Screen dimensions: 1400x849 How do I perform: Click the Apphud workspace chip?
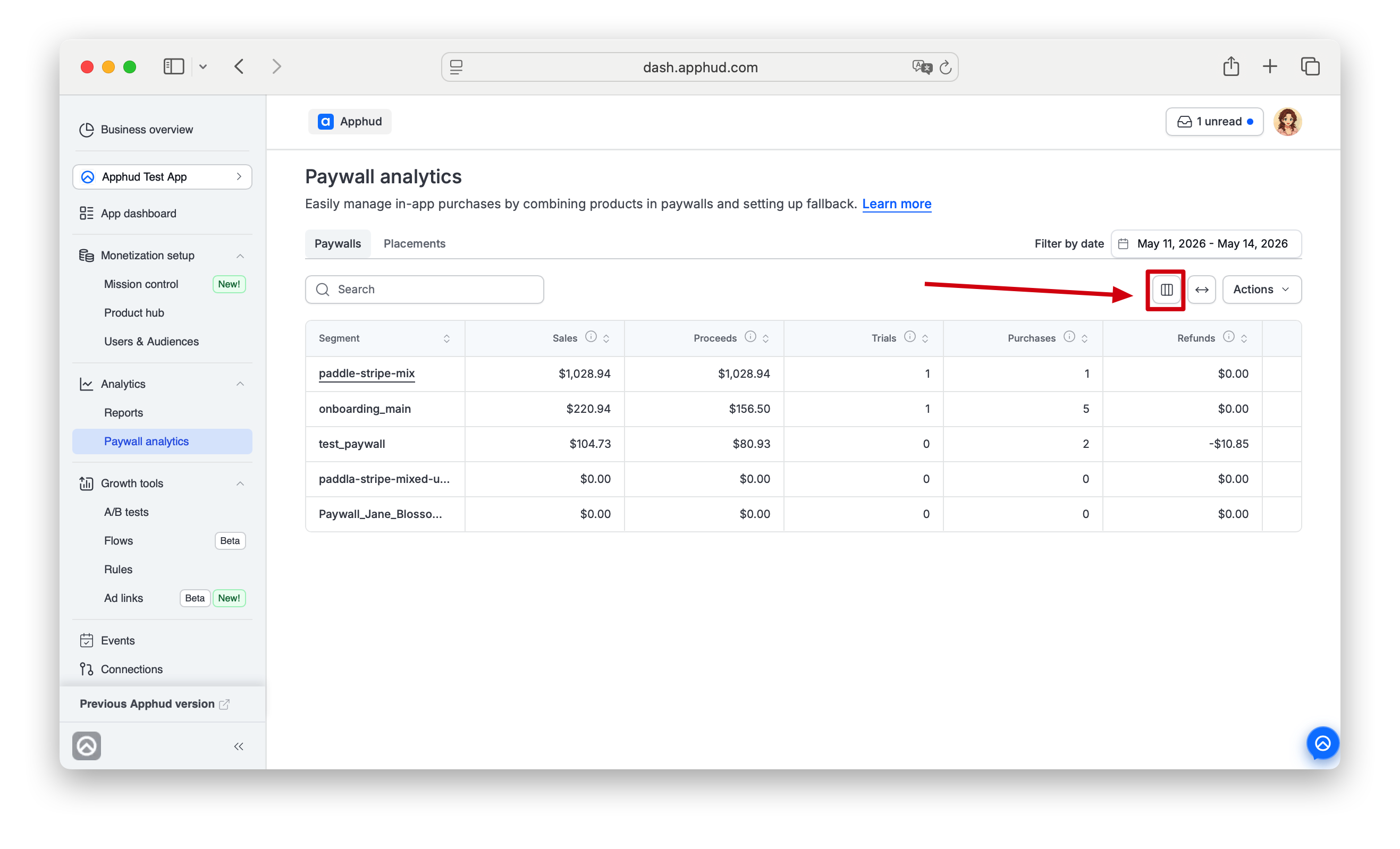click(350, 122)
